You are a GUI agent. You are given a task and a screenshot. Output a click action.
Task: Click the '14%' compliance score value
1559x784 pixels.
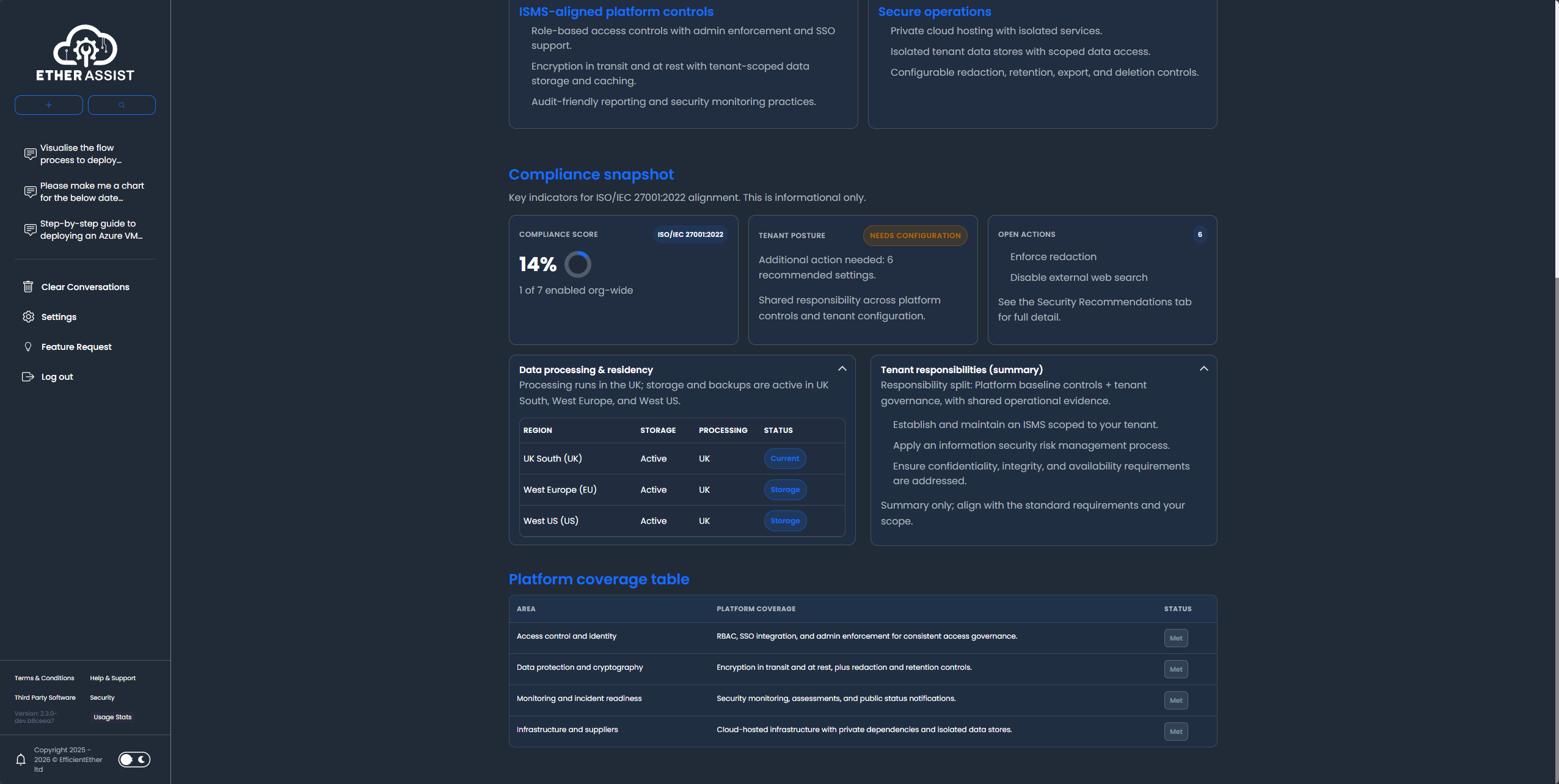click(x=538, y=264)
